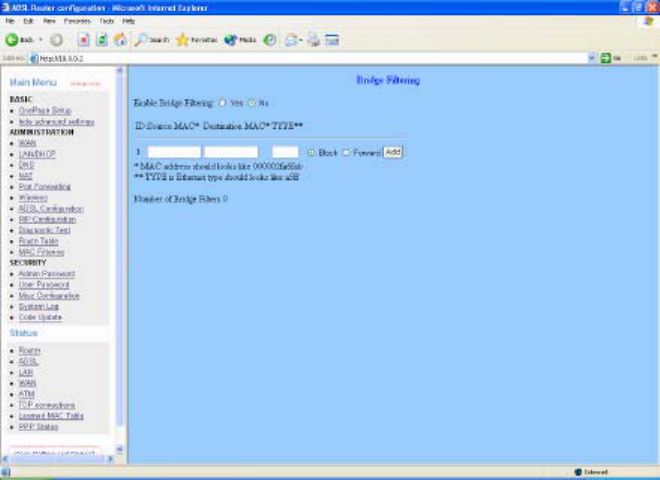Viewport: 660px width, 480px height.
Task: Click the IE page icon in status bar
Action: (x=5, y=472)
